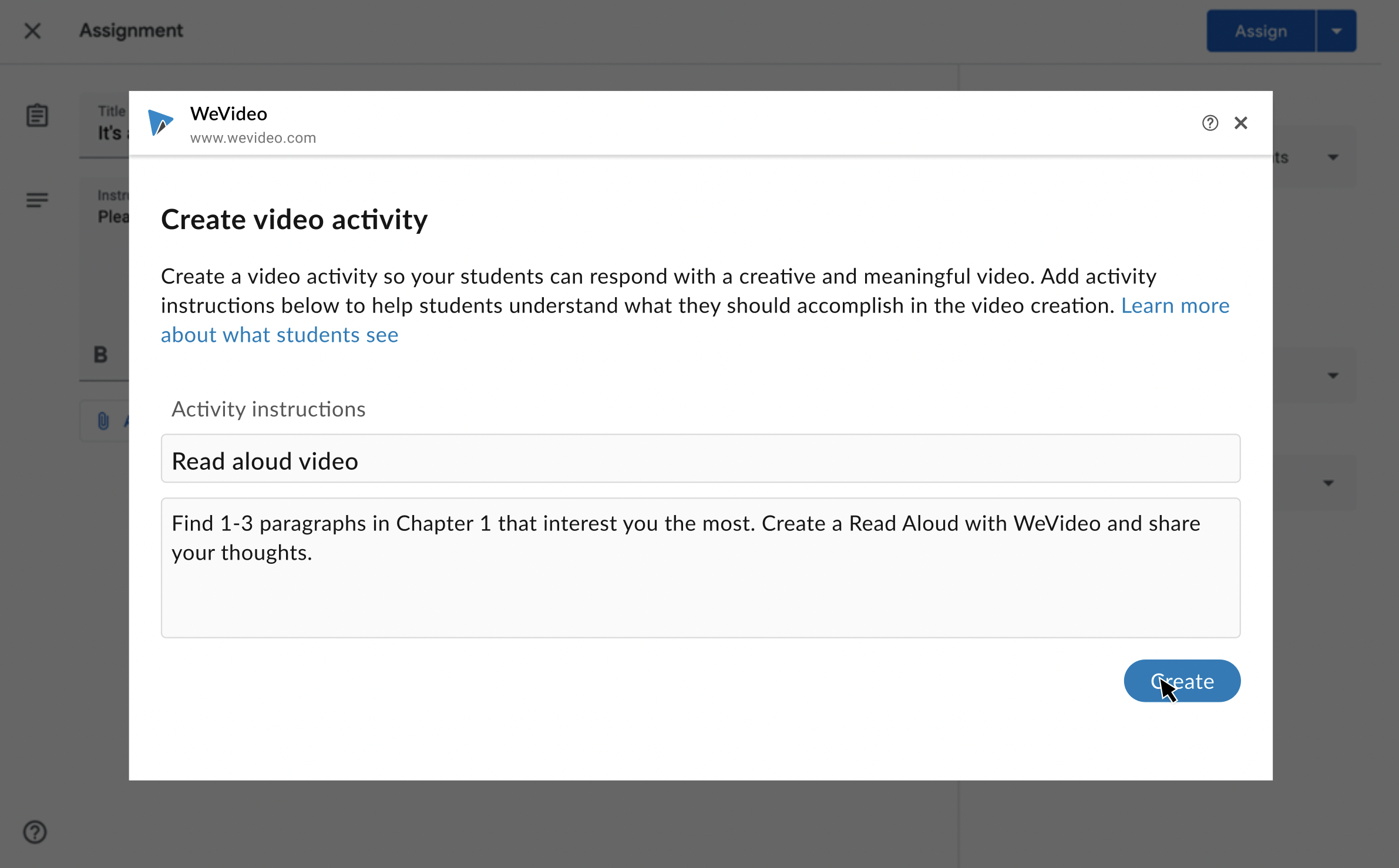This screenshot has width=1399, height=868.
Task: Click the 'Activity instructions' label
Action: tap(268, 409)
